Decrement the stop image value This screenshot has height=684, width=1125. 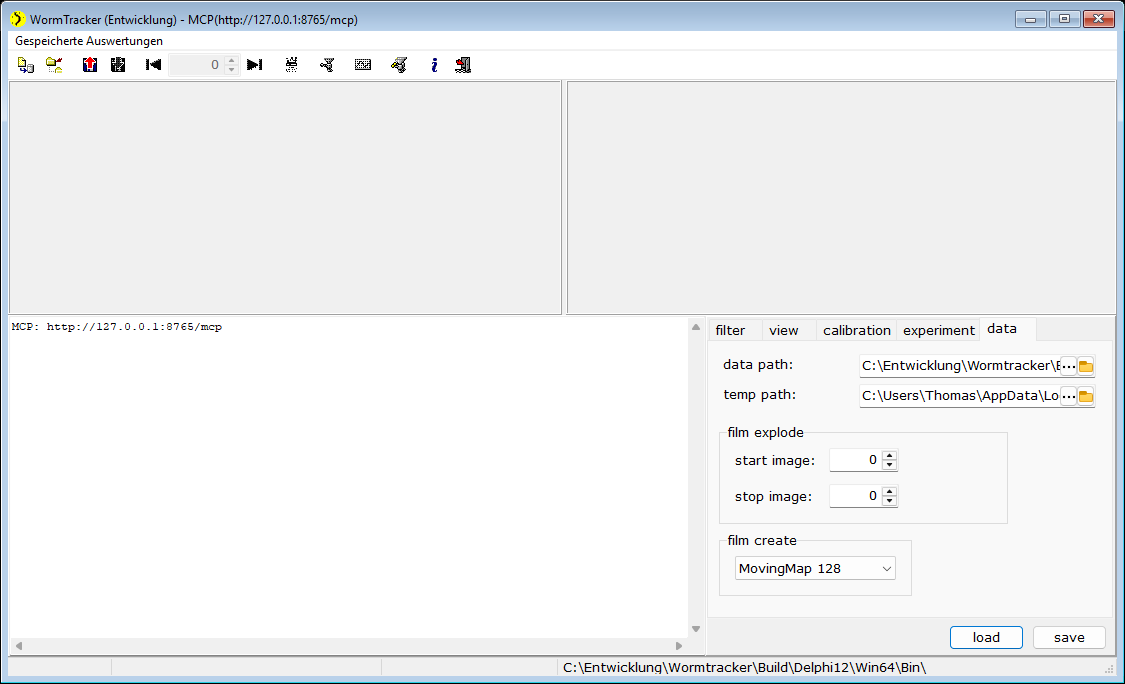click(x=890, y=501)
